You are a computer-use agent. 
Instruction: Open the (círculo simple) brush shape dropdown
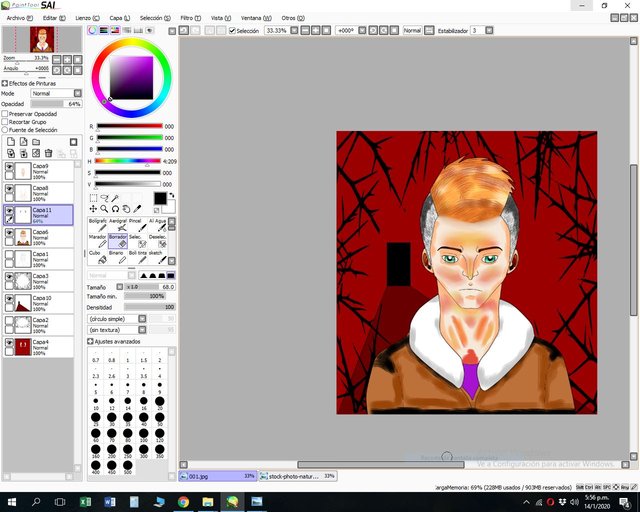pyautogui.click(x=142, y=318)
